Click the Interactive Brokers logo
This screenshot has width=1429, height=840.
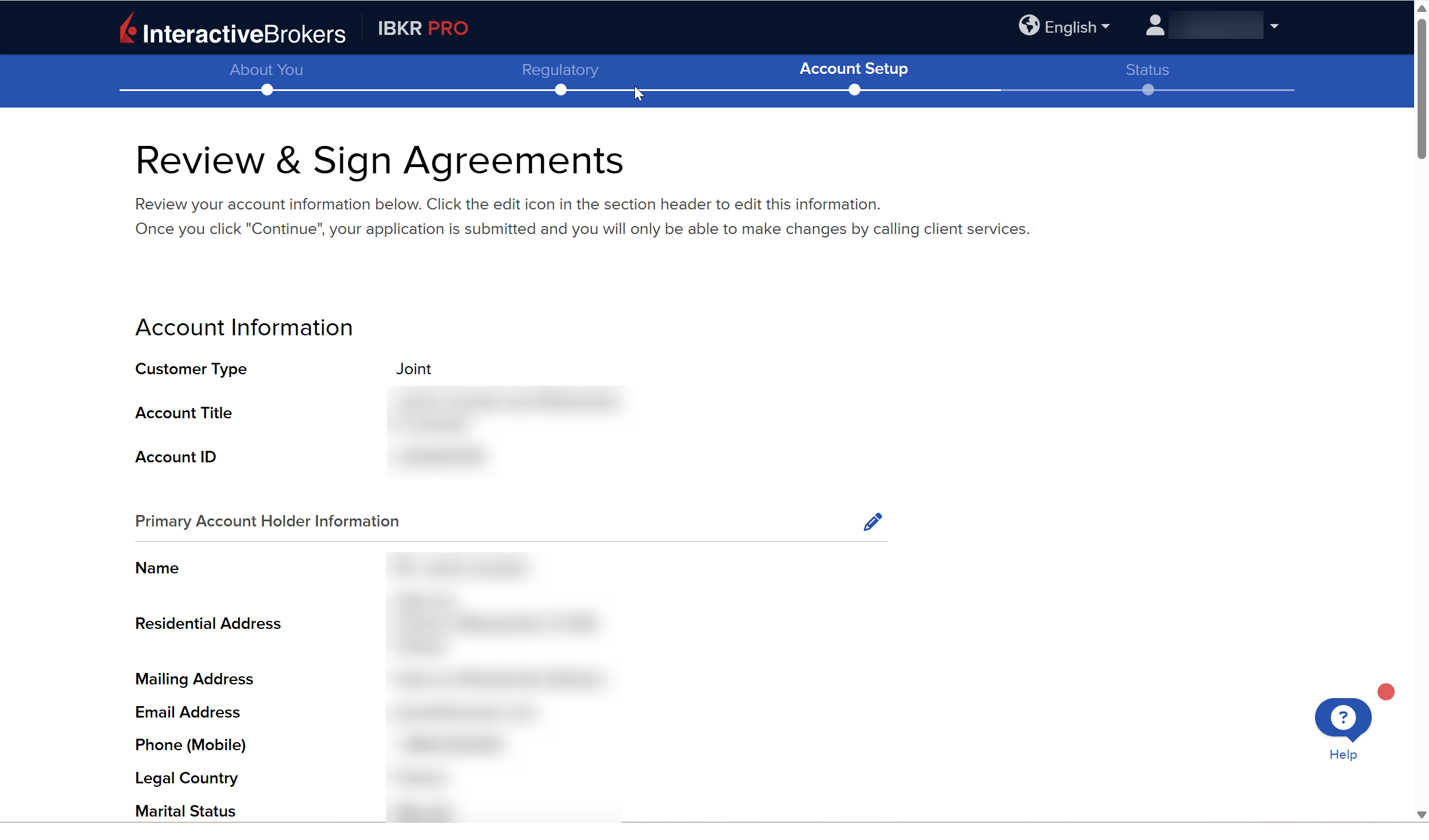click(233, 29)
